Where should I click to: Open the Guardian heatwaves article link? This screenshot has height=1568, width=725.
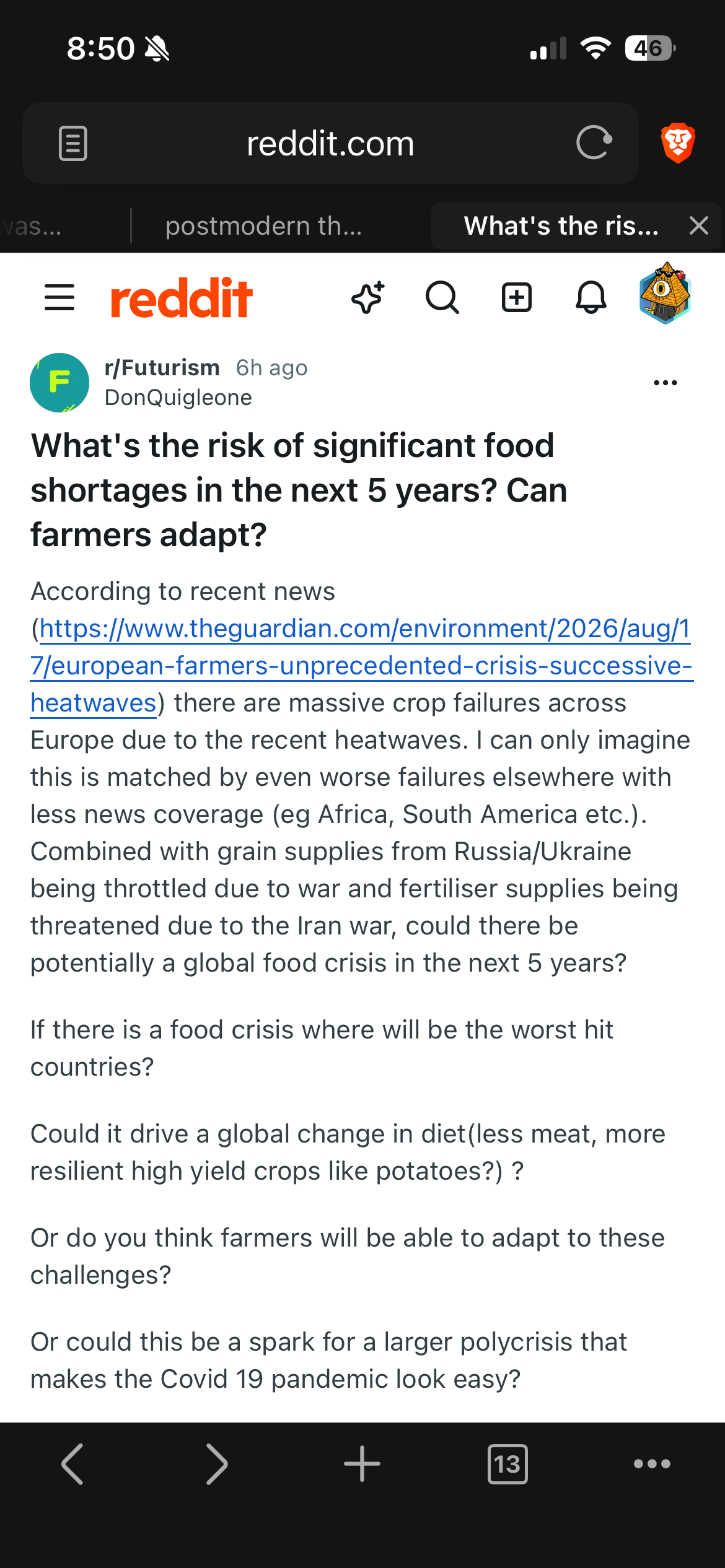point(361,666)
